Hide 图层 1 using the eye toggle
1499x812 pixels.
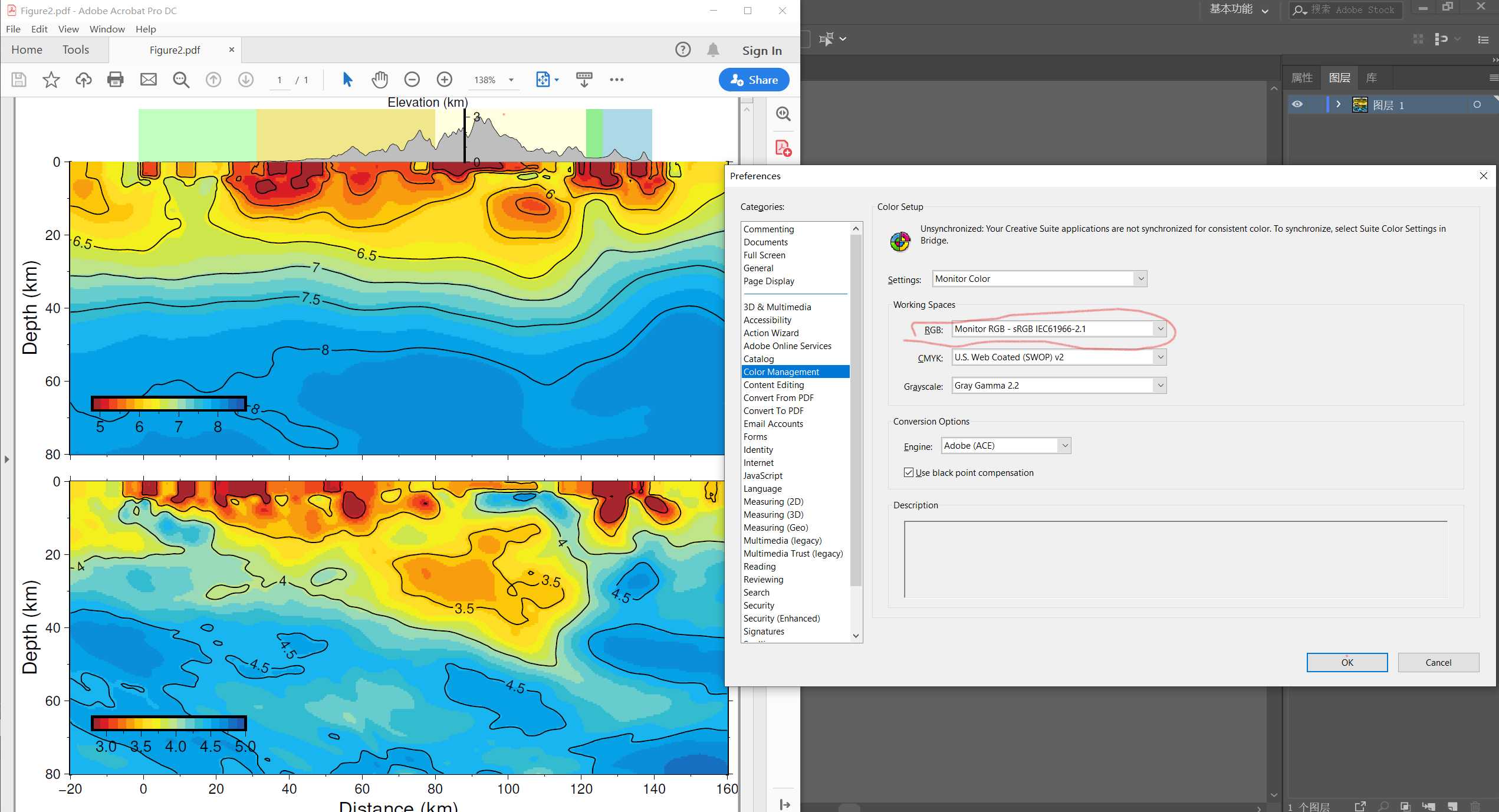[1297, 104]
